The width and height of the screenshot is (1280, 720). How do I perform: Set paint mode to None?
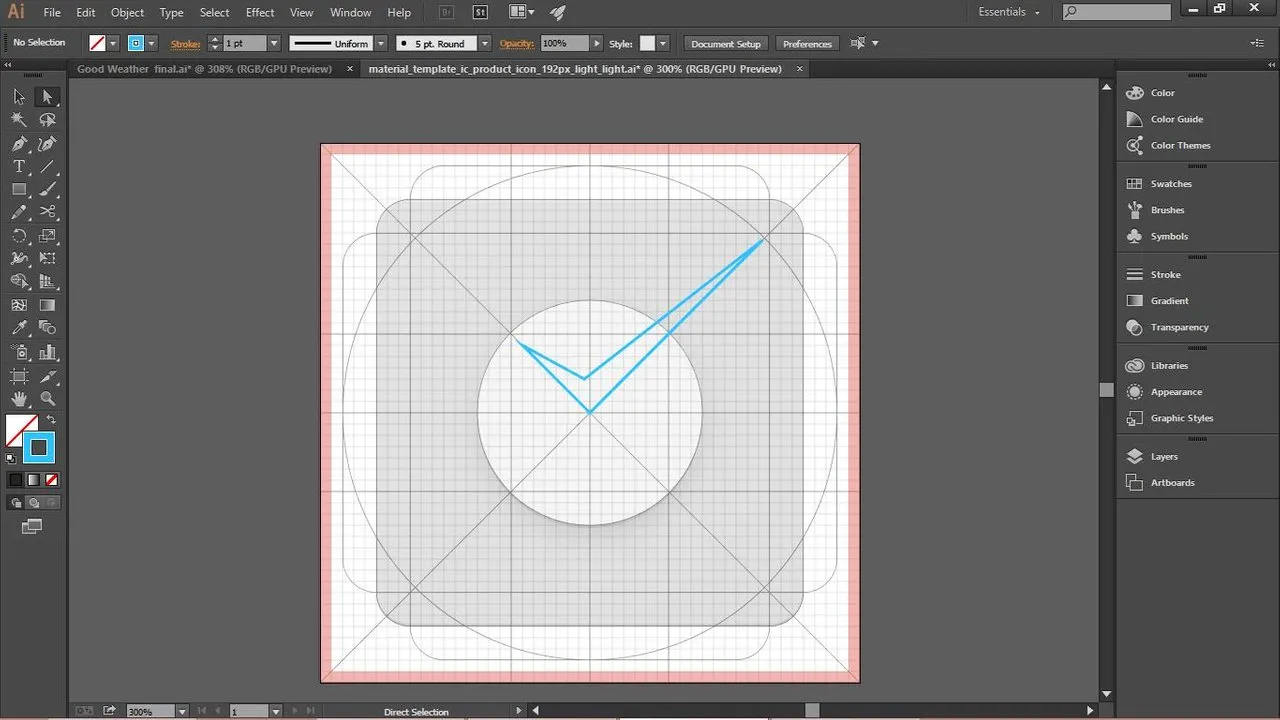[x=51, y=479]
